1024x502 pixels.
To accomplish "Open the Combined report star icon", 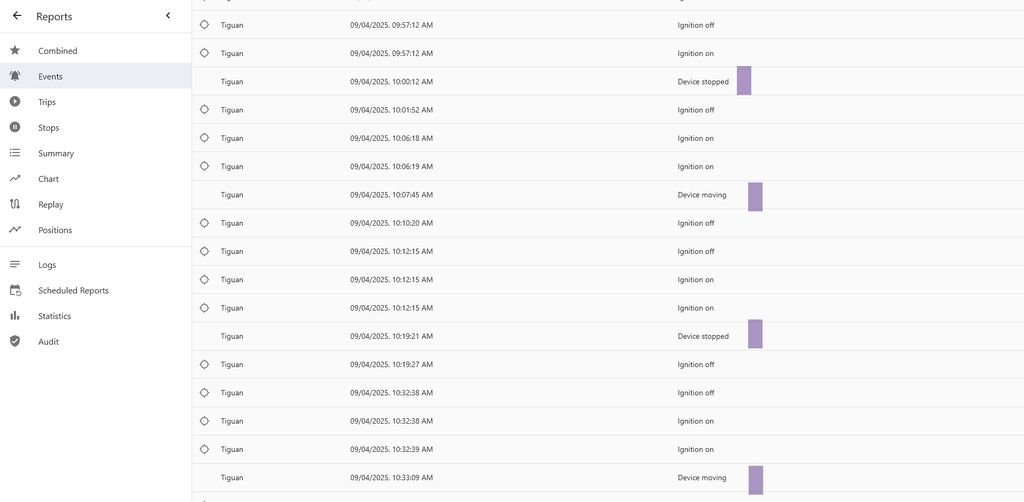I will [15, 51].
